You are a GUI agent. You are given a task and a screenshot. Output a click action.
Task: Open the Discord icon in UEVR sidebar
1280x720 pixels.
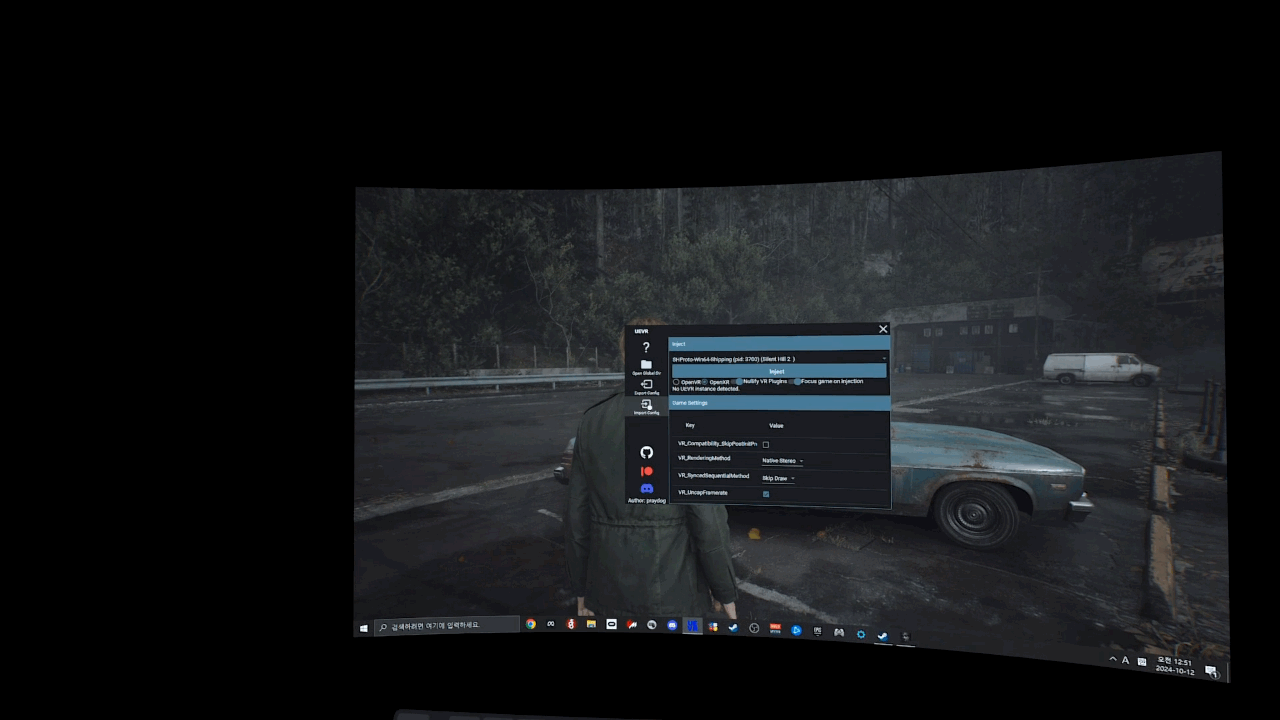(646, 488)
